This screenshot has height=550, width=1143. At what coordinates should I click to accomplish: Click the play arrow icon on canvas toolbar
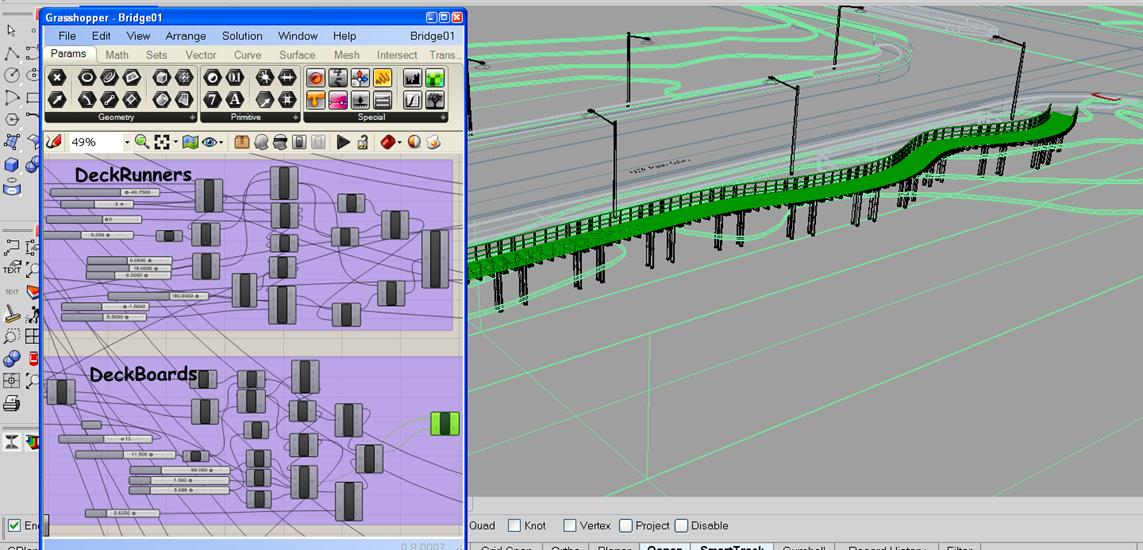pyautogui.click(x=343, y=143)
